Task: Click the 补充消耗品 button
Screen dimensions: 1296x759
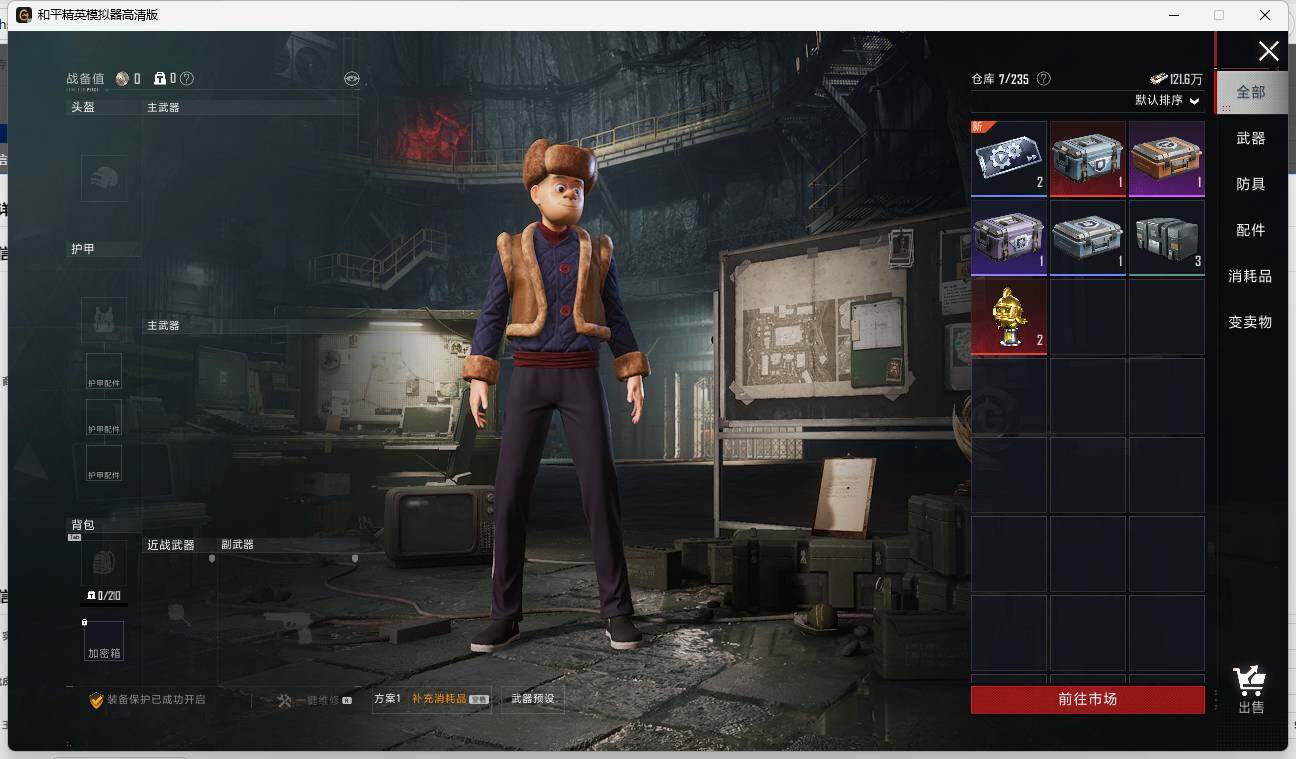Action: pos(450,699)
